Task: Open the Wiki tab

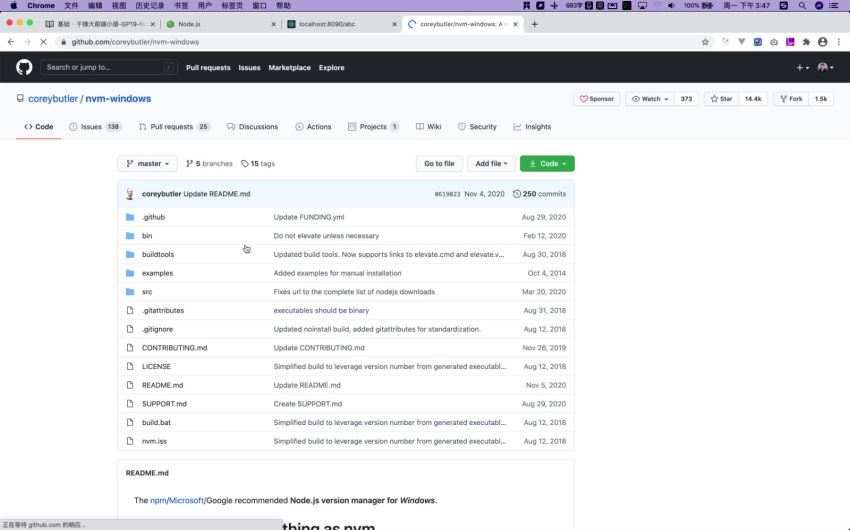Action: click(x=428, y=127)
